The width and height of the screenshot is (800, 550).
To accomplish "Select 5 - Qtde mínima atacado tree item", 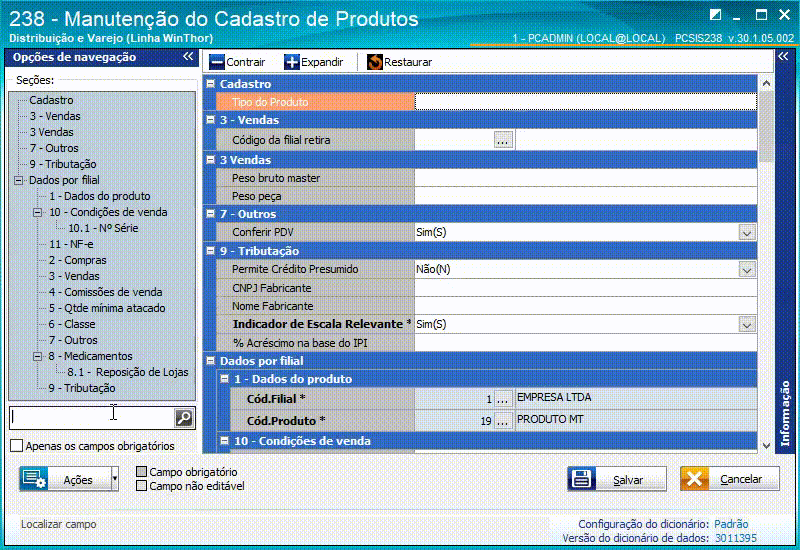I will point(107,308).
